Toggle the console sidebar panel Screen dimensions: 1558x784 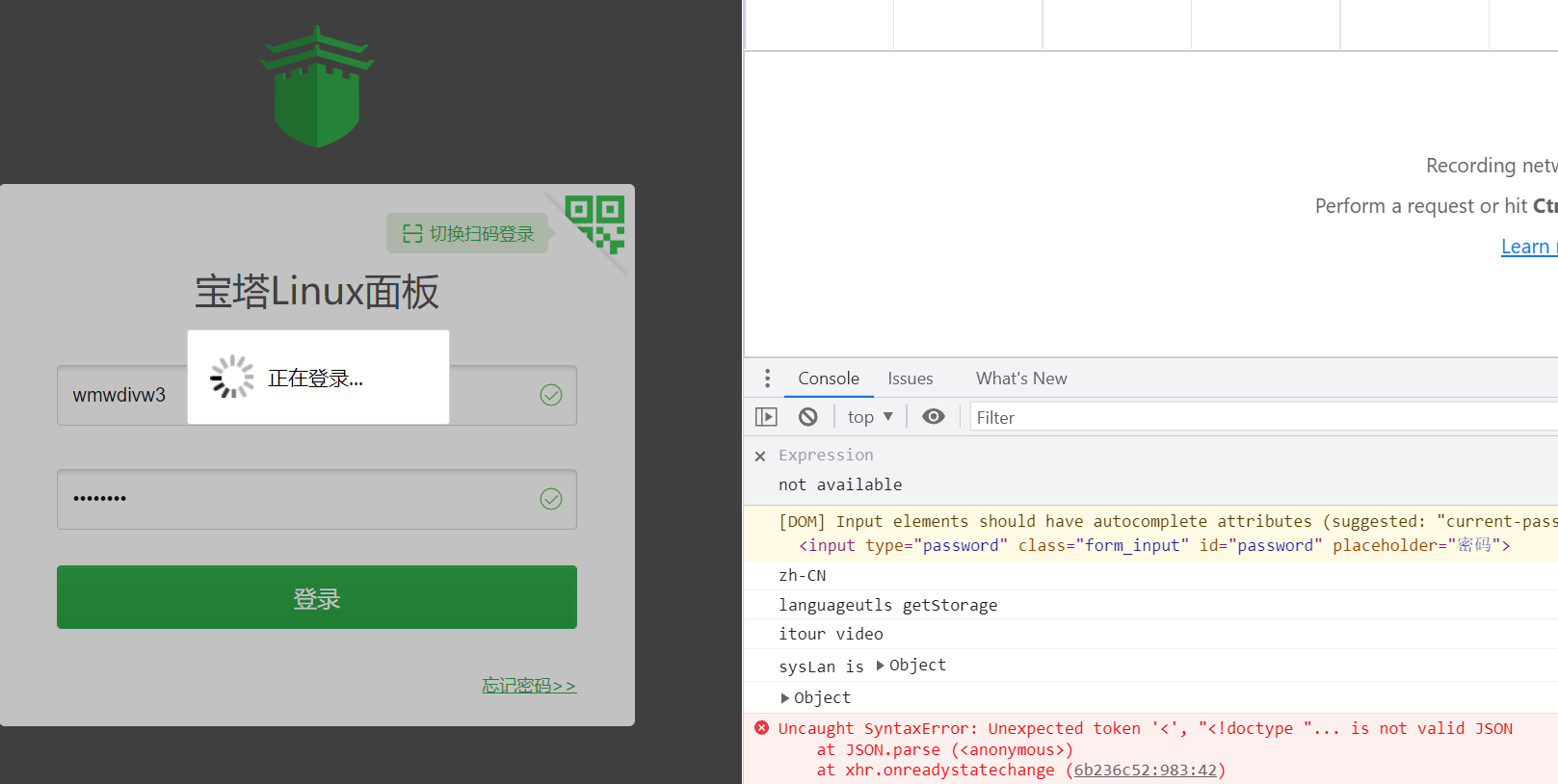point(766,417)
